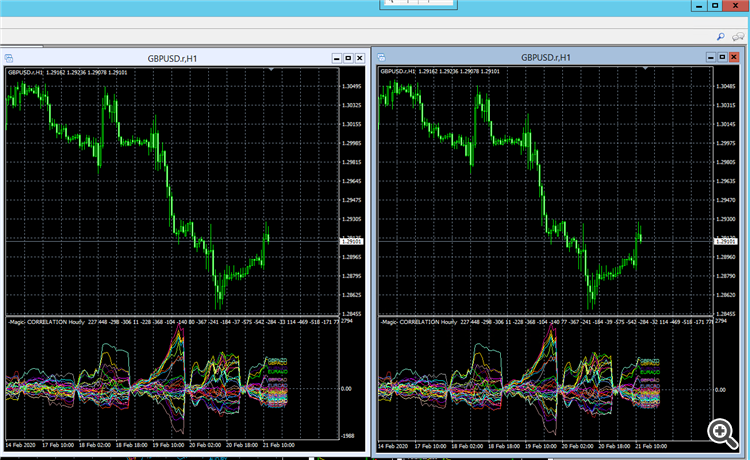Click price level 1.28620 on right chart scale
The width and height of the screenshot is (750, 460).
tap(726, 295)
